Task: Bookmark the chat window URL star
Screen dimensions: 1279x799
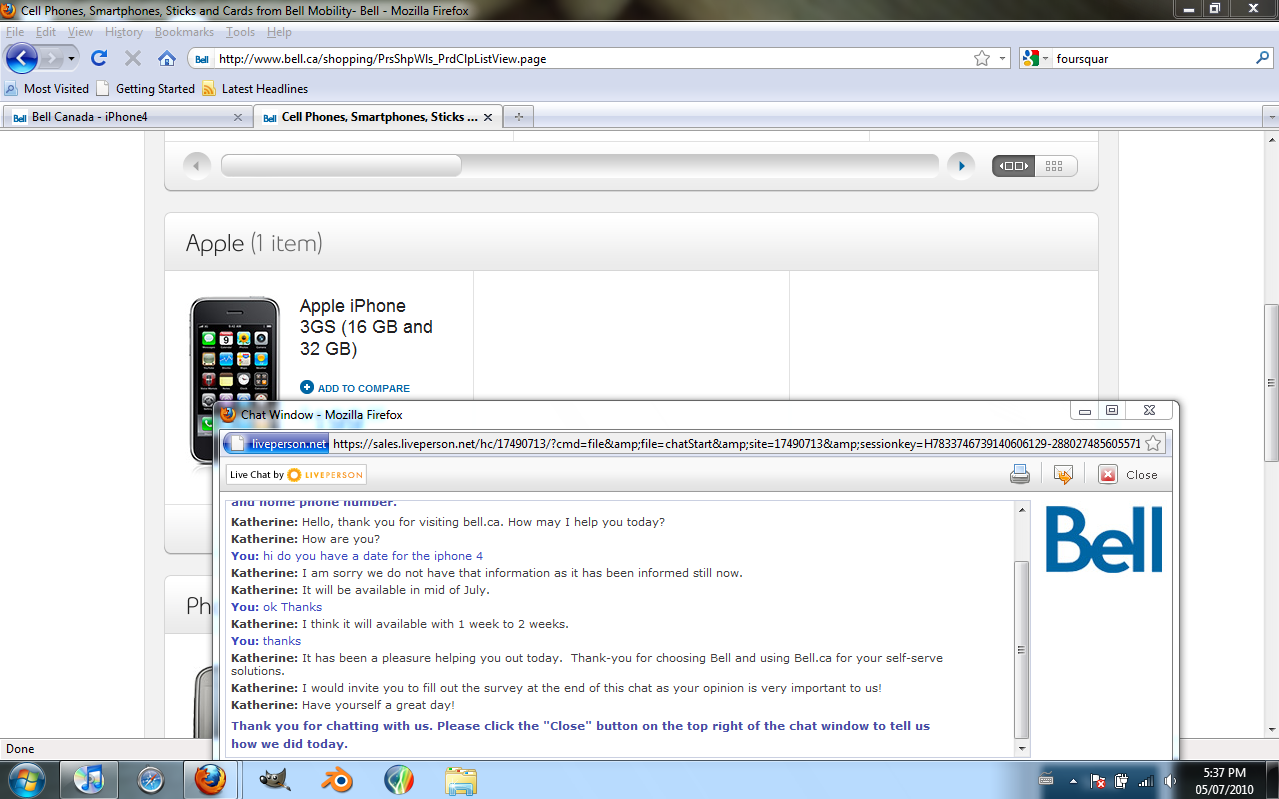Action: [1153, 444]
